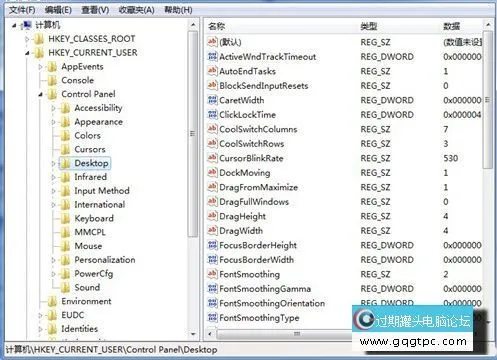The image size is (497, 360).
Task: Click the HKEY_CURRENT_USER folder icon
Action: click(x=39, y=53)
